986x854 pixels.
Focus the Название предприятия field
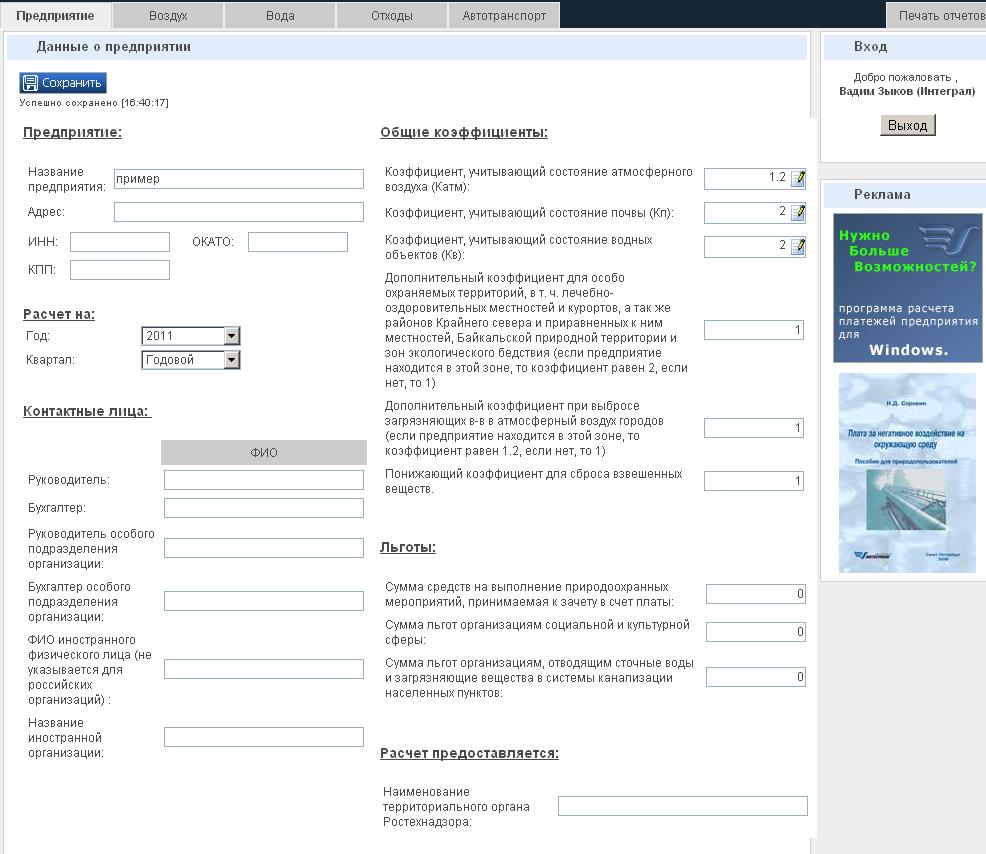point(238,179)
